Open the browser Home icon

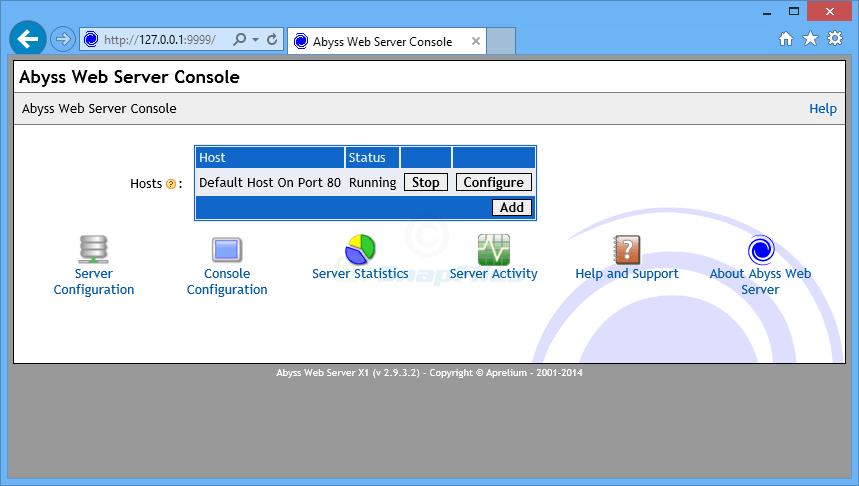point(786,38)
